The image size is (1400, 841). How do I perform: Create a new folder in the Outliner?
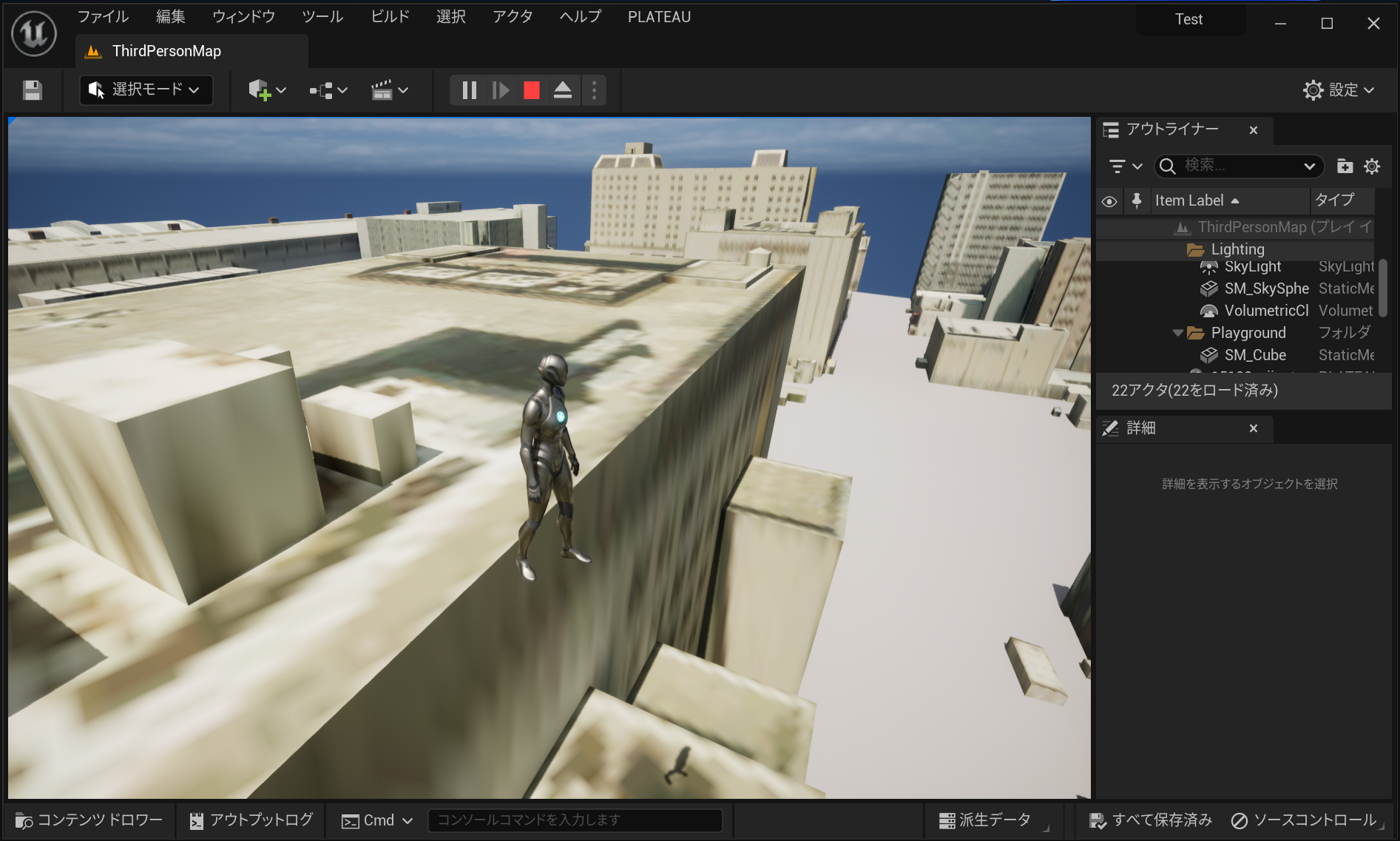coord(1345,166)
